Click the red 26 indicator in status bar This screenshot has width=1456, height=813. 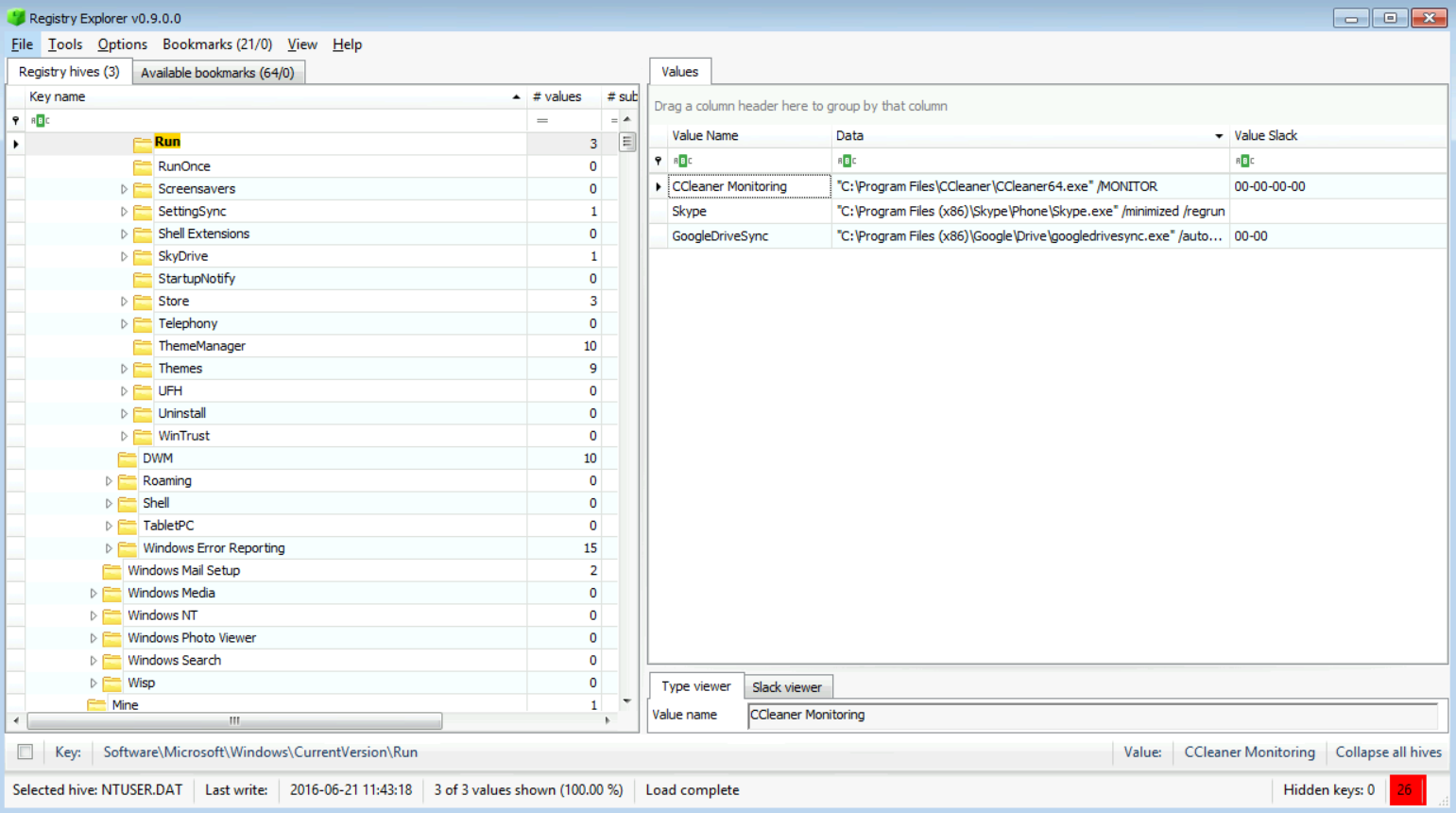pos(1407,790)
